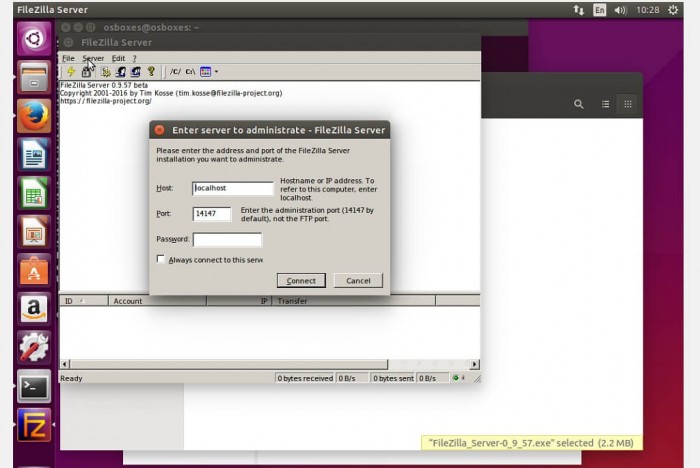Open the Ubuntu Dash search launcher icon
The height and width of the screenshot is (468, 700).
(x=34, y=39)
